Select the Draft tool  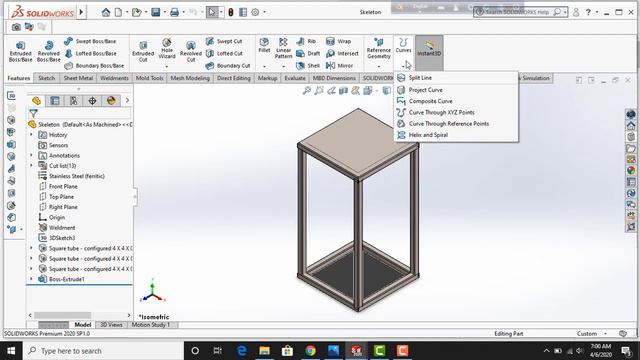[x=308, y=53]
